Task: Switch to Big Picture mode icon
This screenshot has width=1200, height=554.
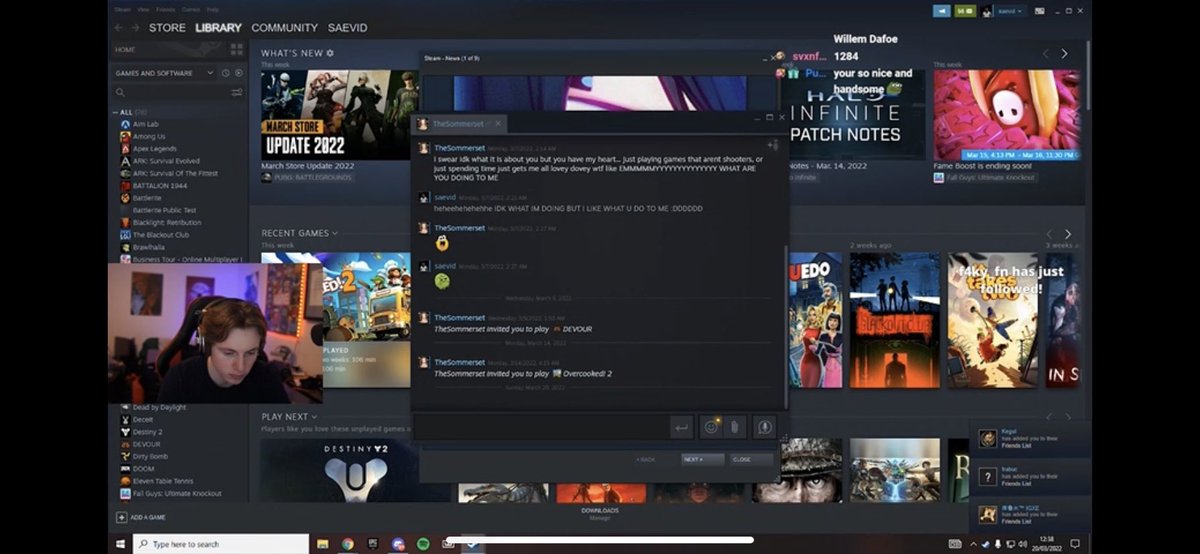Action: click(1039, 10)
